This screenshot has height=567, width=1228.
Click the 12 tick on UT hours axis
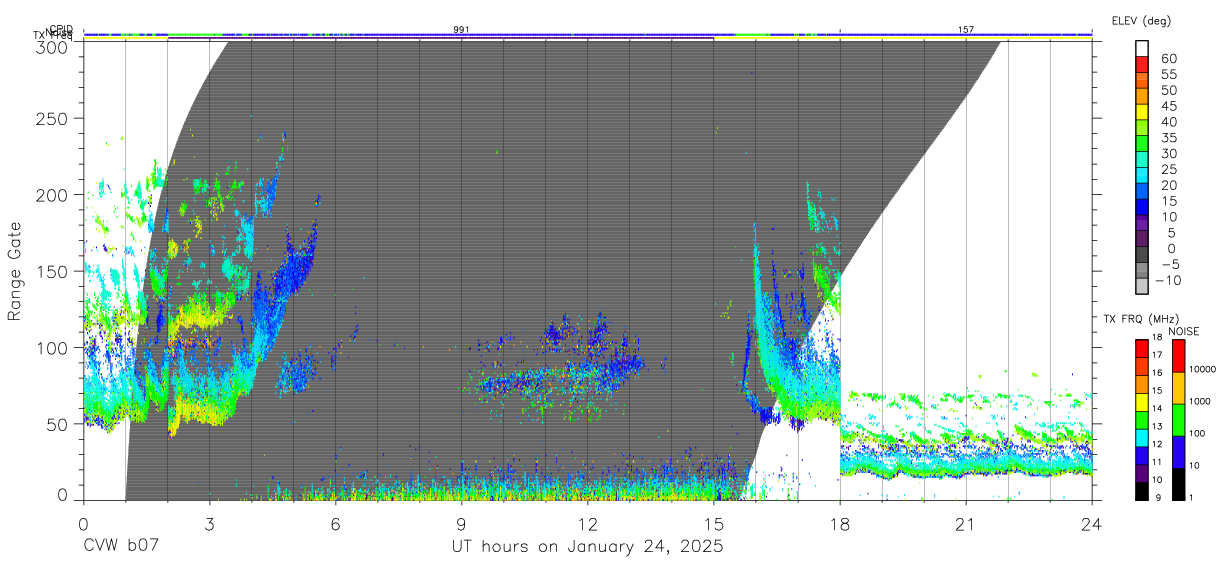tap(588, 523)
